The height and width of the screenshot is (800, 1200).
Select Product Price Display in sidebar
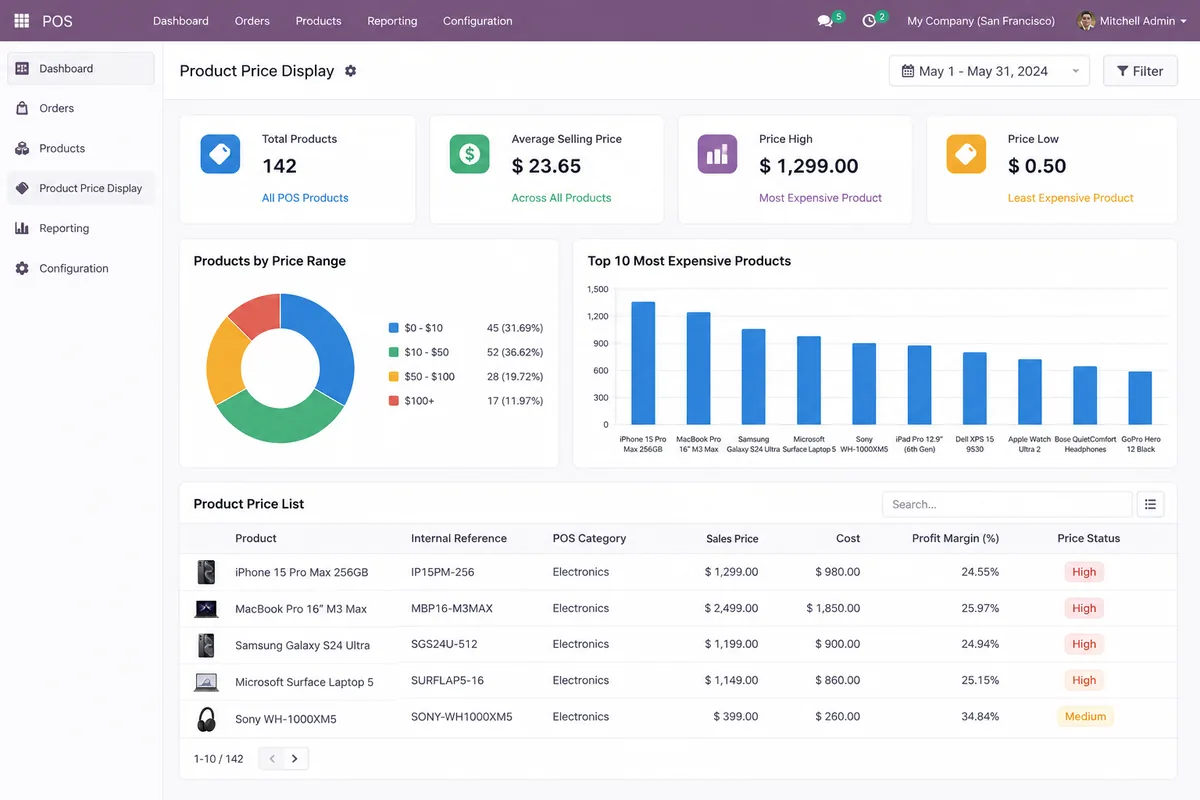click(x=81, y=188)
